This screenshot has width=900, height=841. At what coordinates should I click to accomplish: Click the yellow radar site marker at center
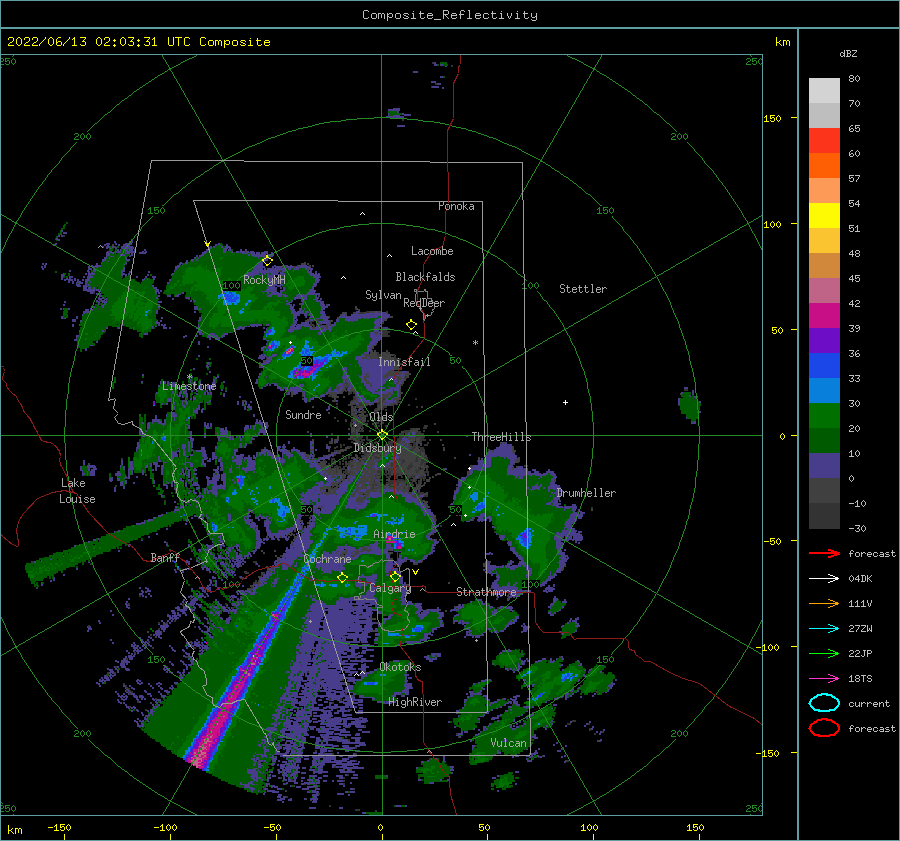point(382,435)
